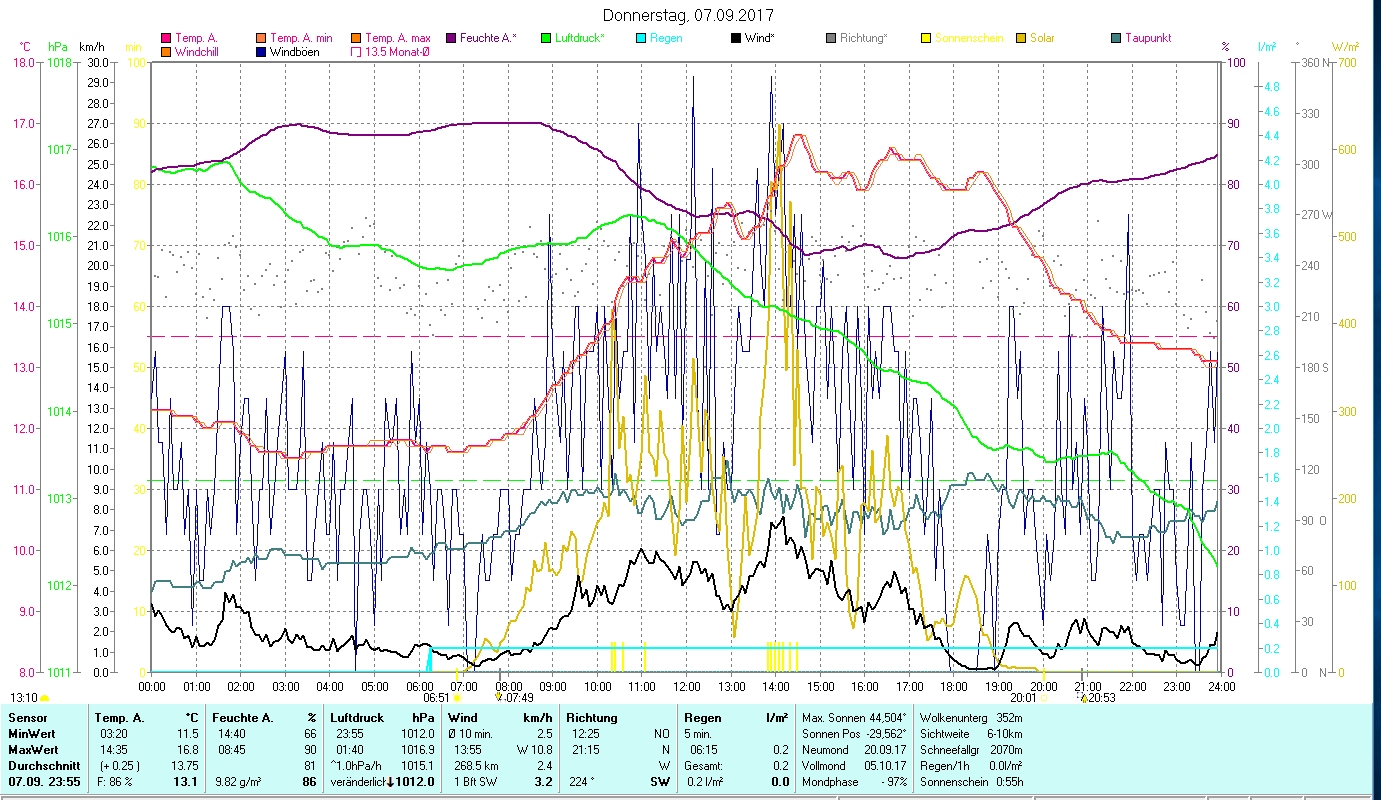Click the W/m² axis unit label
The image size is (1381, 800).
point(1346,47)
